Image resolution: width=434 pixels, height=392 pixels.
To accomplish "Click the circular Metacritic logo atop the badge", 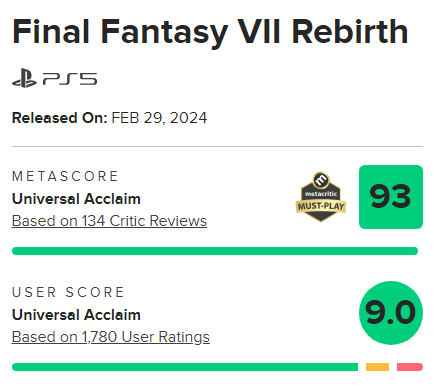I will 321,180.
